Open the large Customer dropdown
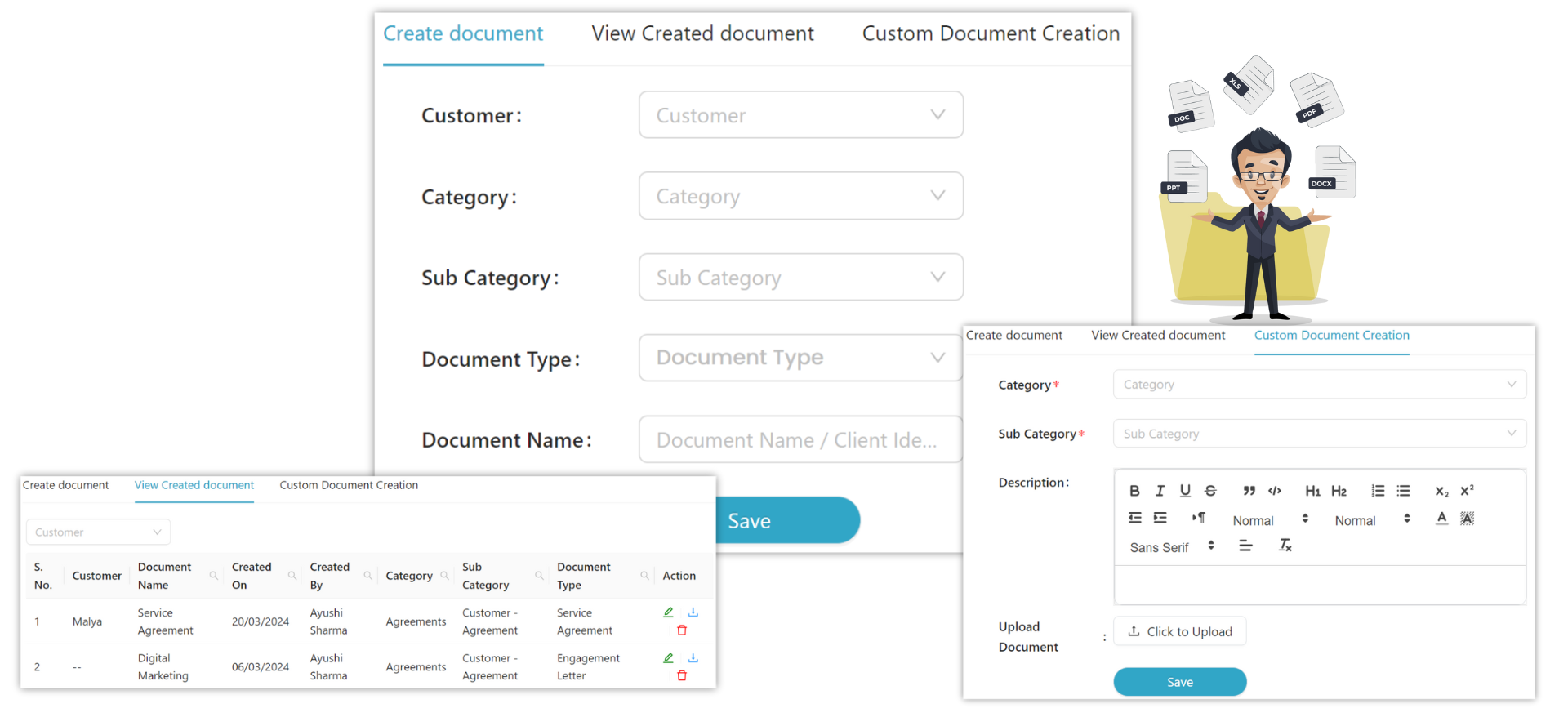The width and height of the screenshot is (1568, 726). point(801,115)
